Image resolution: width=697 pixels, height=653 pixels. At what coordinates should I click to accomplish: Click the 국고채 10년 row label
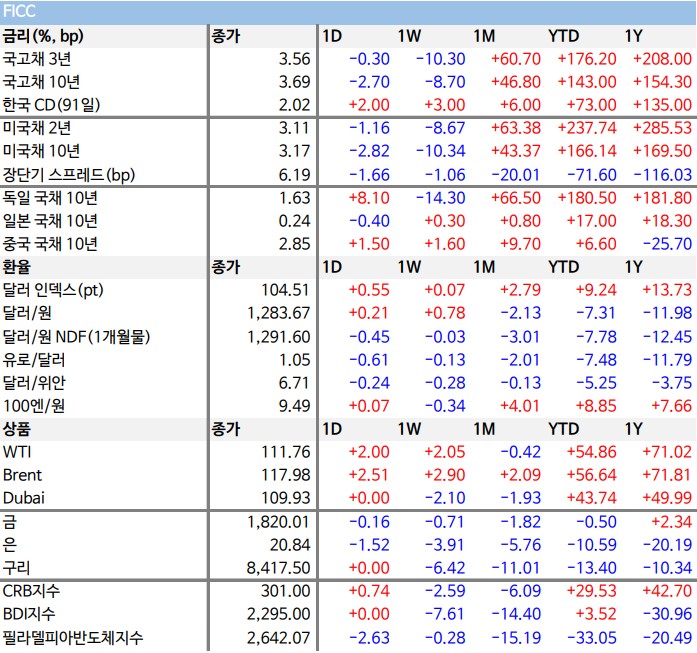click(x=41, y=82)
